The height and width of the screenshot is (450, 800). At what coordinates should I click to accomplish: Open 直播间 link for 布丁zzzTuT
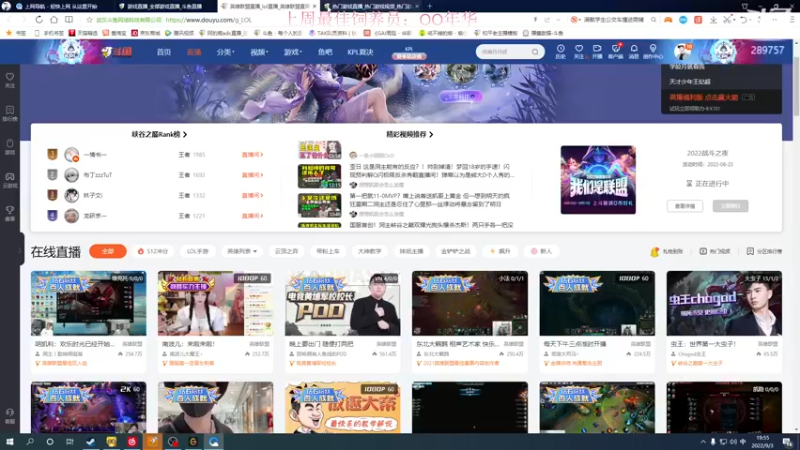tap(252, 175)
